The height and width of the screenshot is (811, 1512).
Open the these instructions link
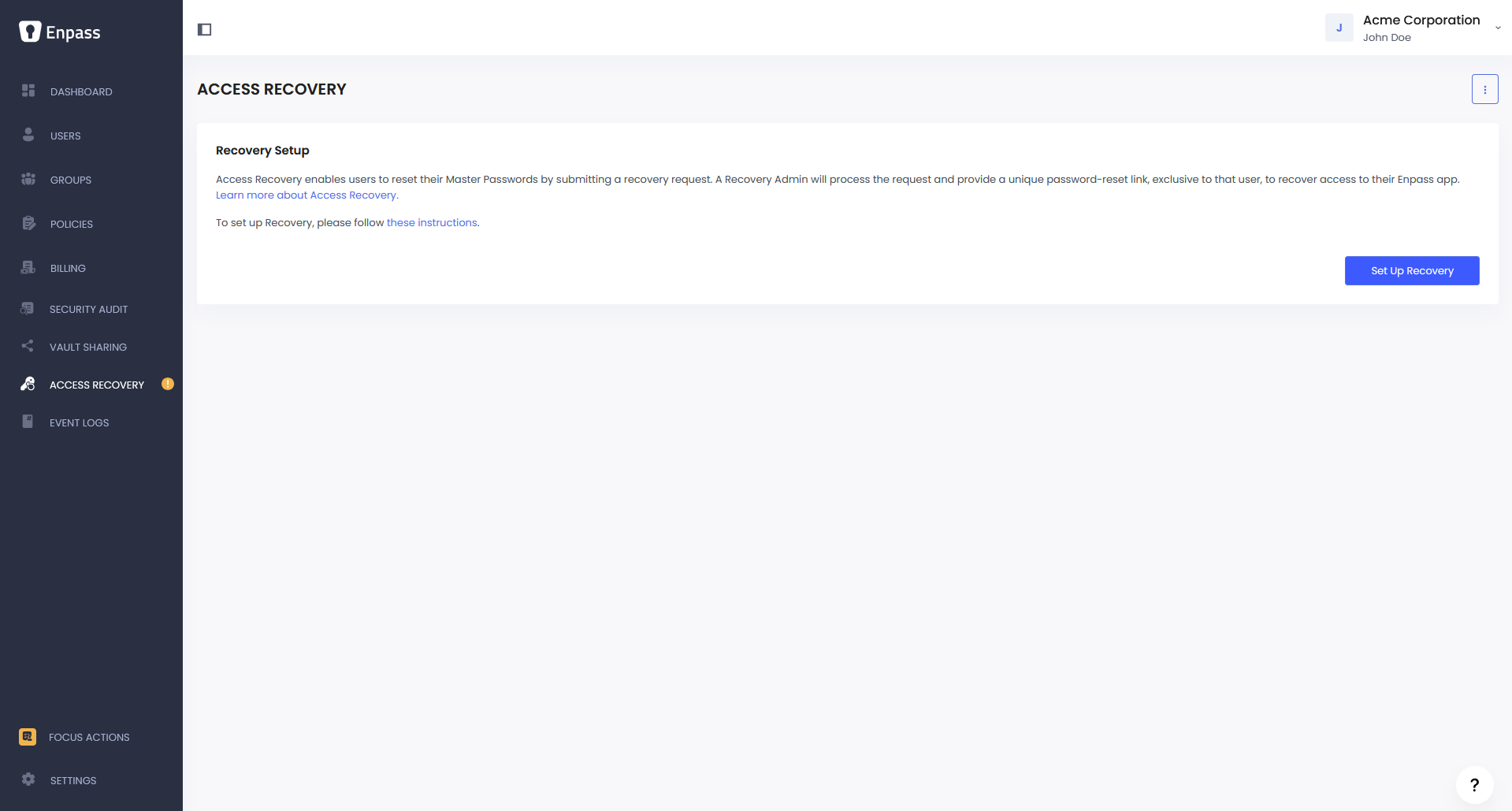click(x=432, y=222)
